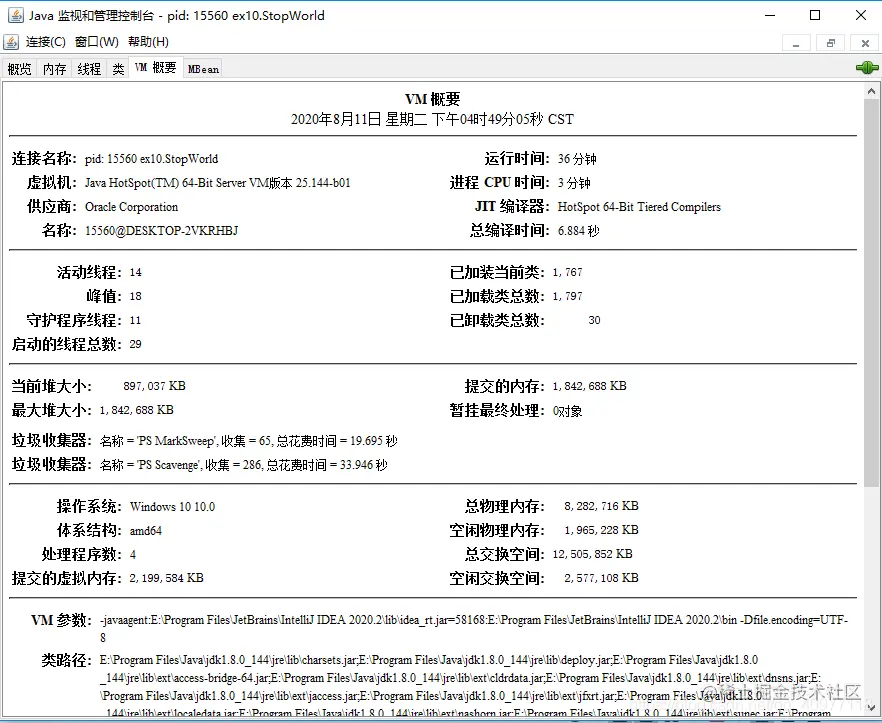Restore the inner frame window
The height and width of the screenshot is (723, 882).
[x=831, y=43]
